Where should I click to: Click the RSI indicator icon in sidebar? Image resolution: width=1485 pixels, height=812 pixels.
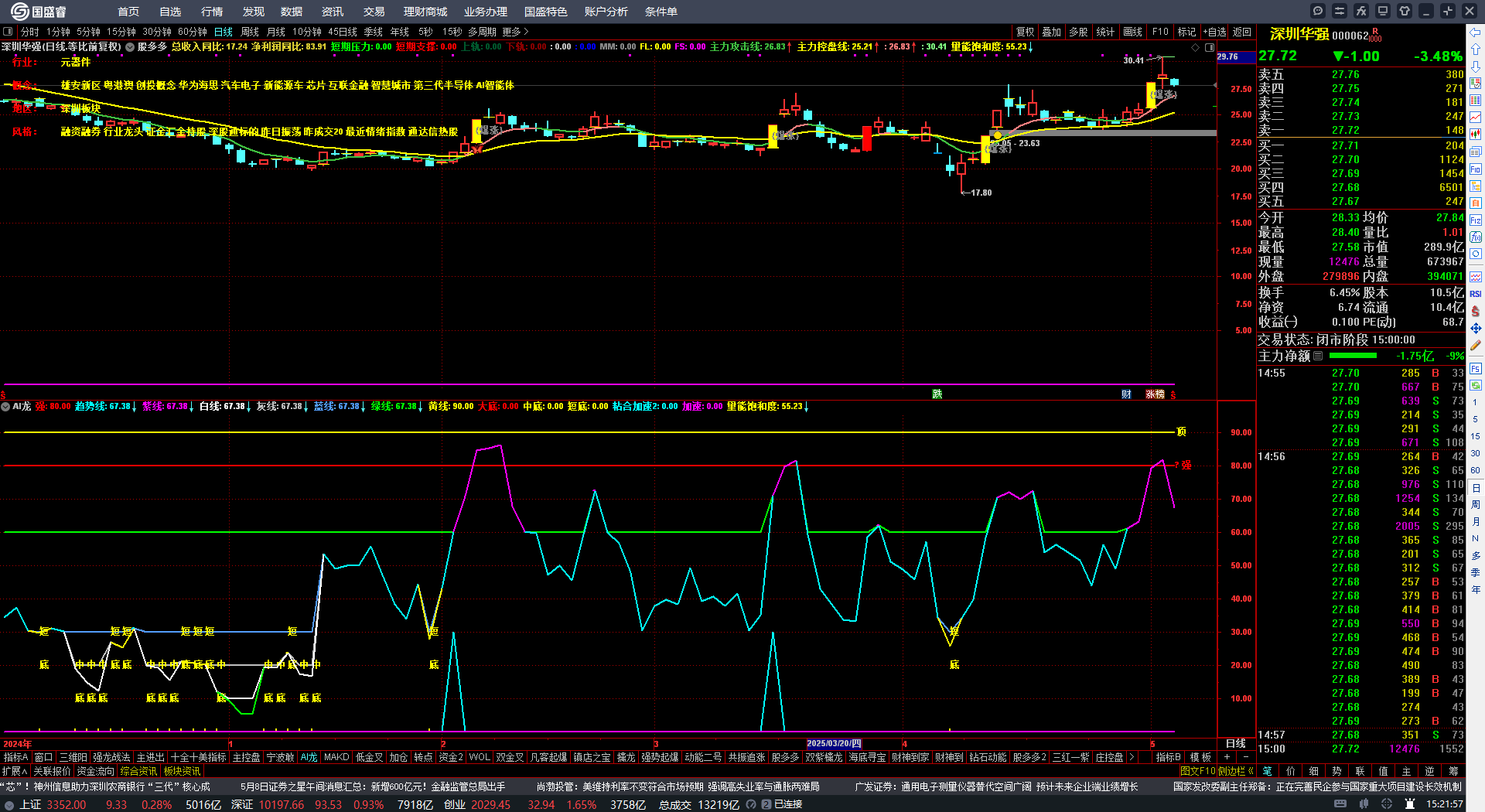tap(1476, 294)
